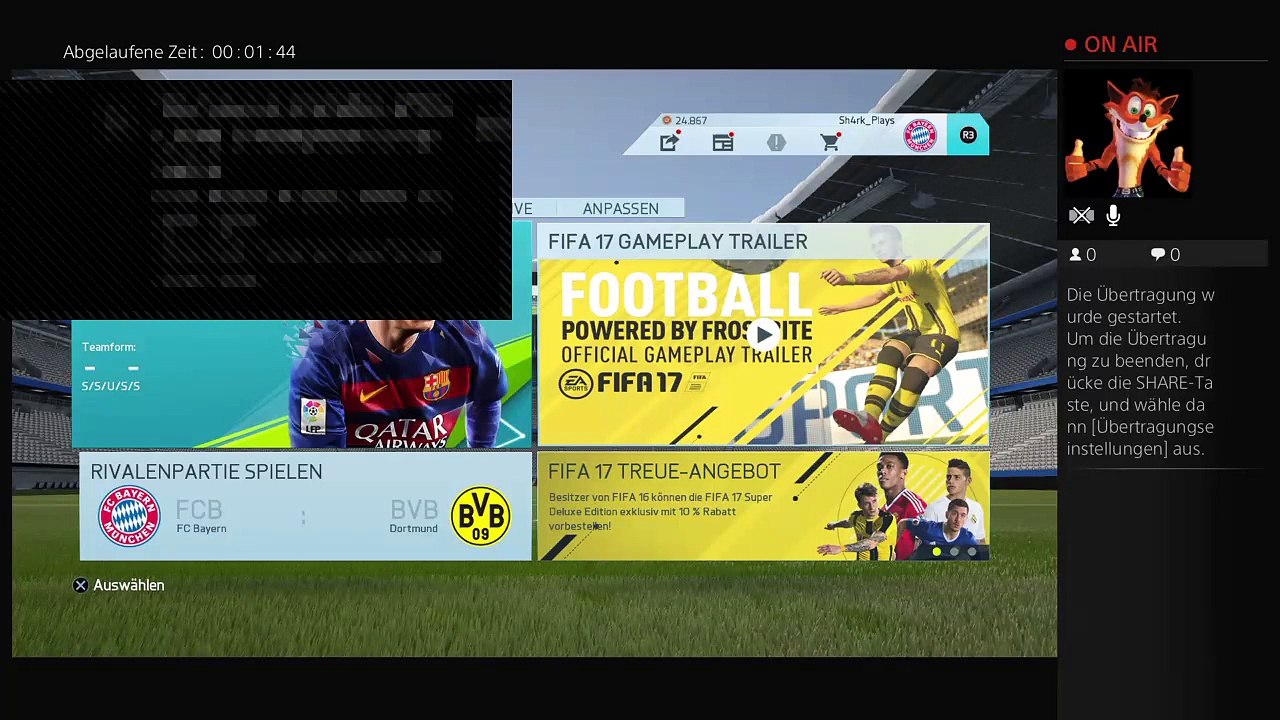The image size is (1280, 720).
Task: Click the 24.867 coin balance text
Action: click(691, 120)
